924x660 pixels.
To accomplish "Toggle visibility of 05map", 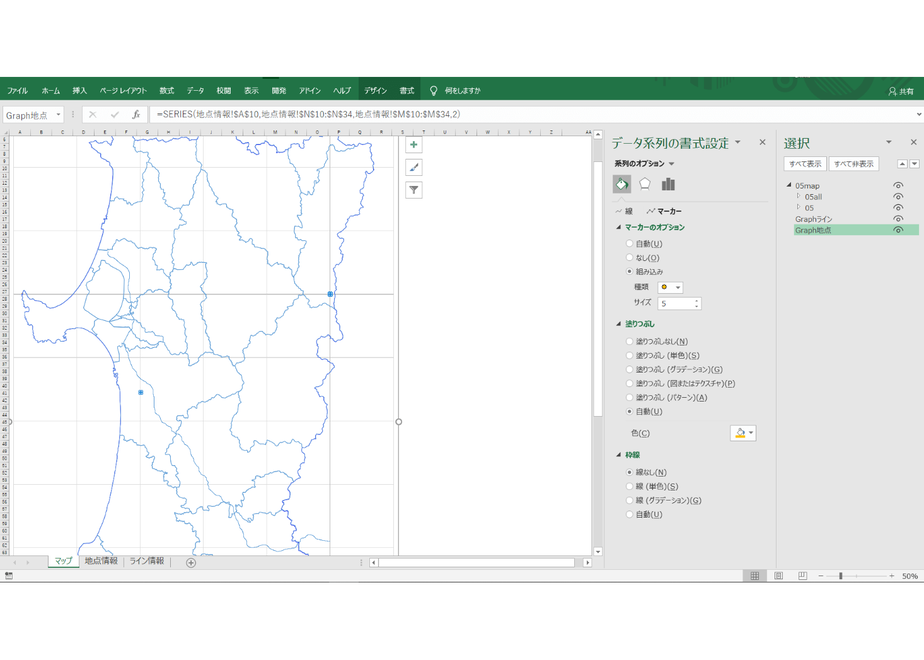I will pos(898,186).
